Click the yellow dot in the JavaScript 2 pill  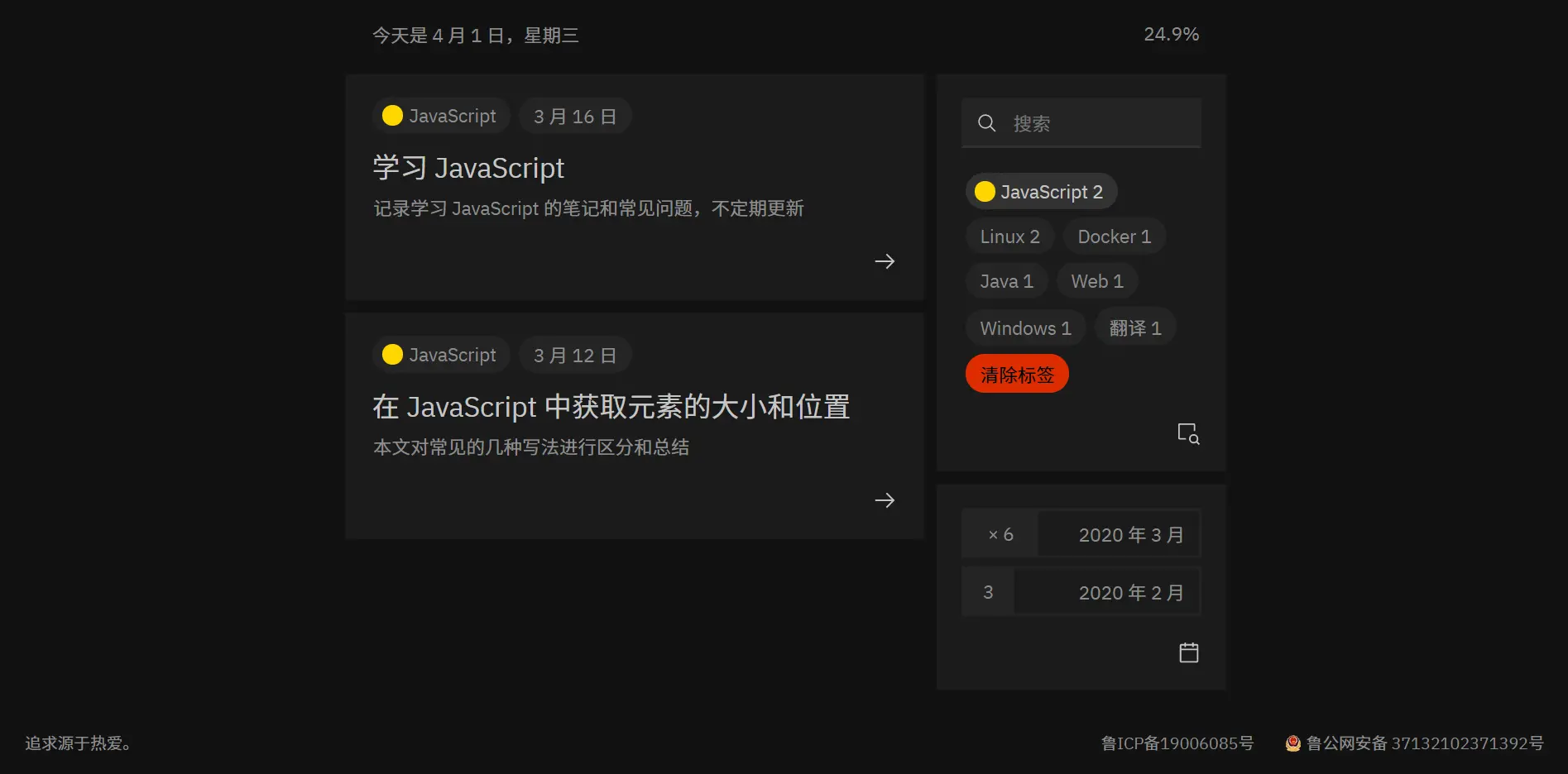[x=985, y=191]
